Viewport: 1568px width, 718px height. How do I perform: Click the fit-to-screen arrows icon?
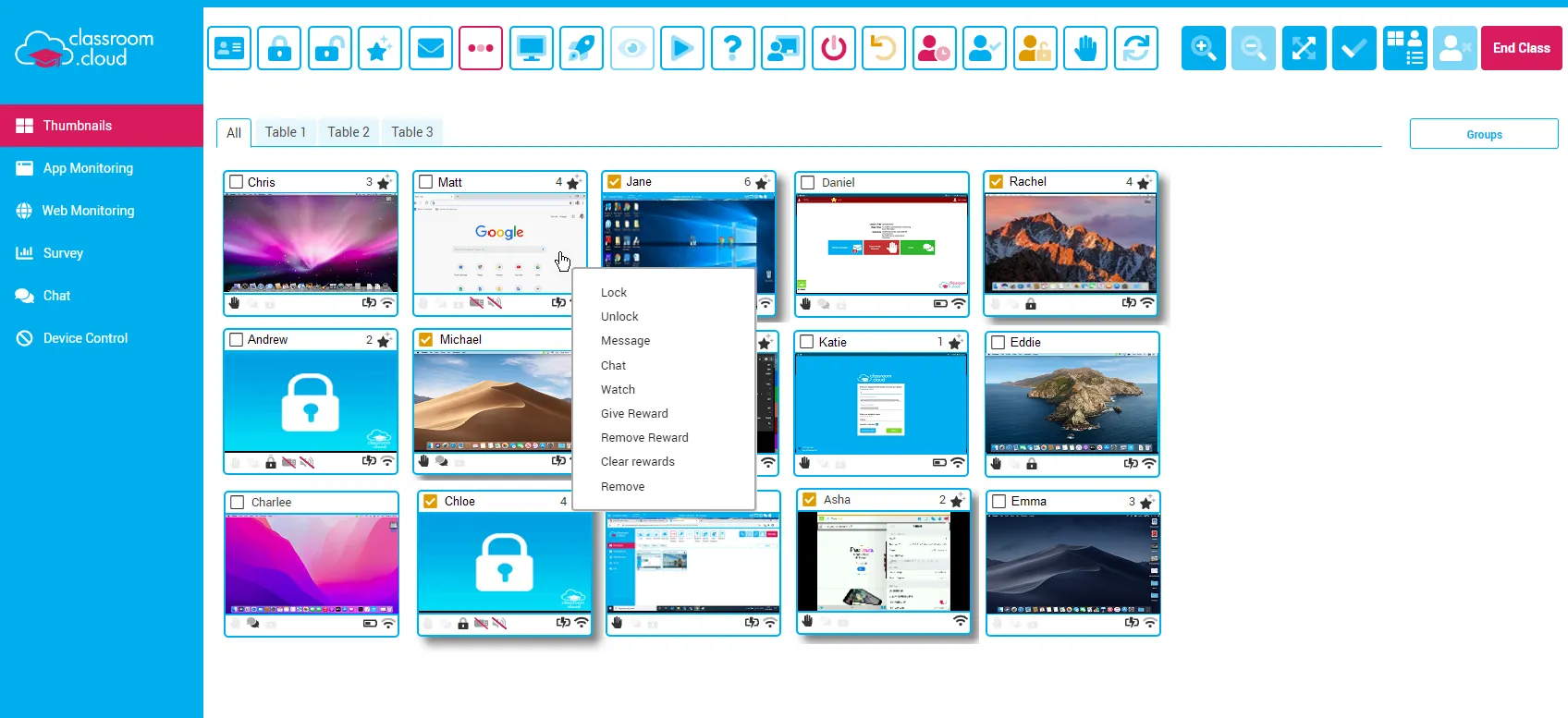(x=1305, y=48)
